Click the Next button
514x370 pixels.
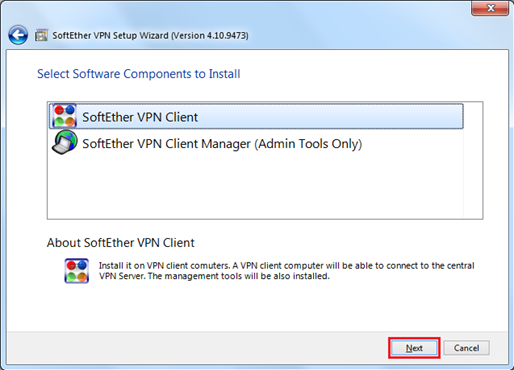pos(414,348)
